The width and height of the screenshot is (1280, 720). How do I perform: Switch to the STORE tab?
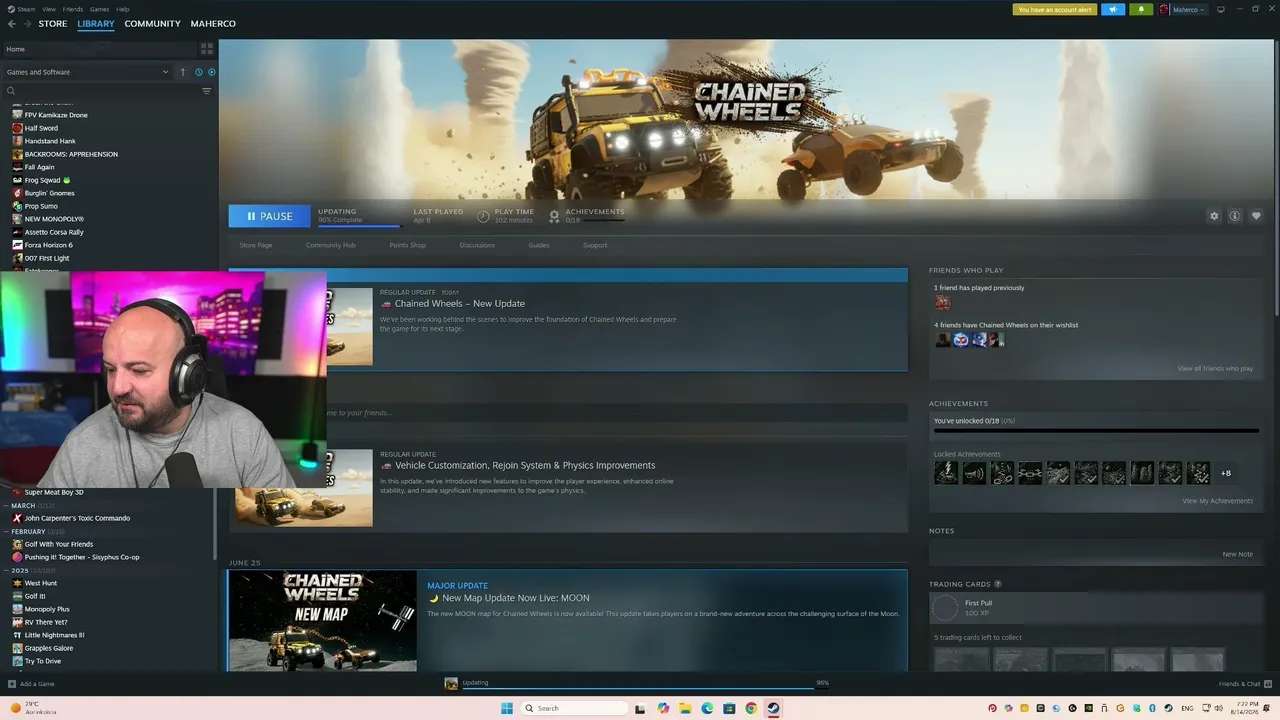(53, 24)
